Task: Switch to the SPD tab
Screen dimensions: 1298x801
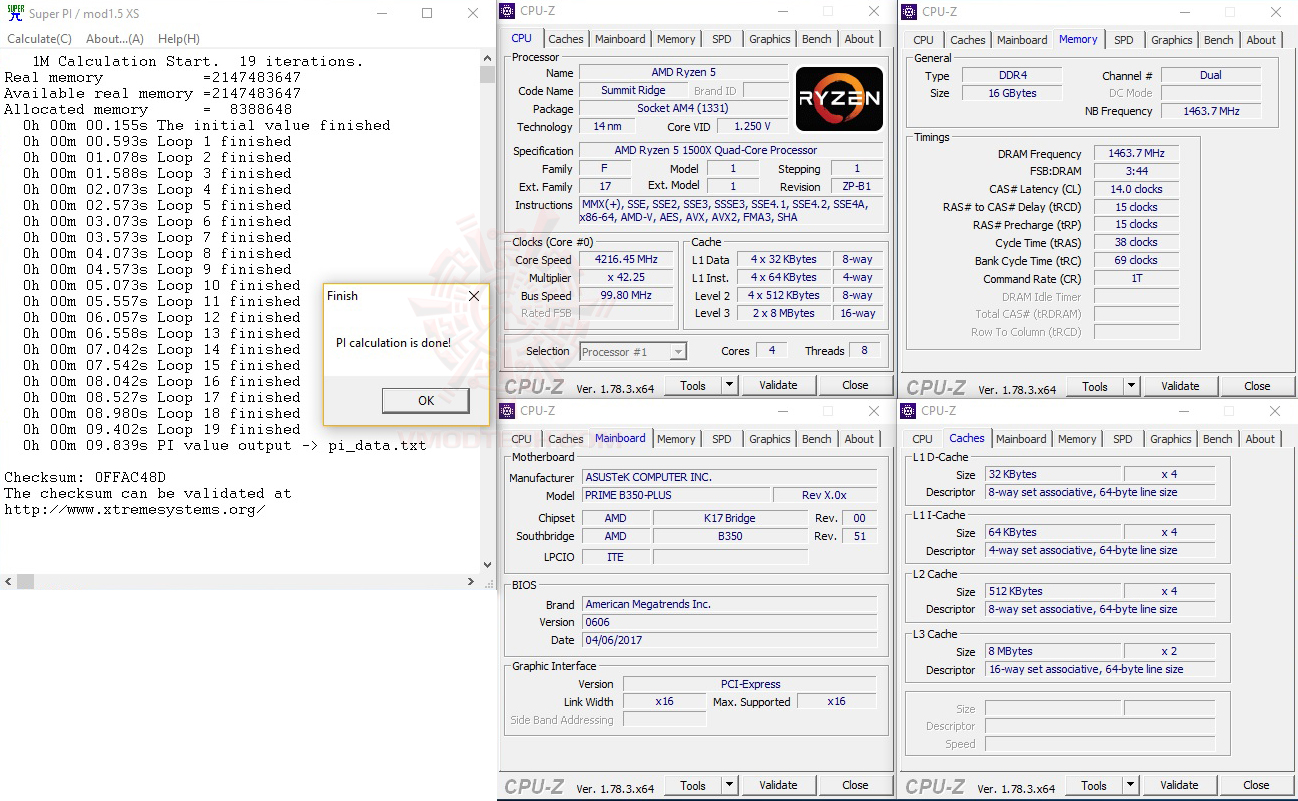Action: (724, 38)
